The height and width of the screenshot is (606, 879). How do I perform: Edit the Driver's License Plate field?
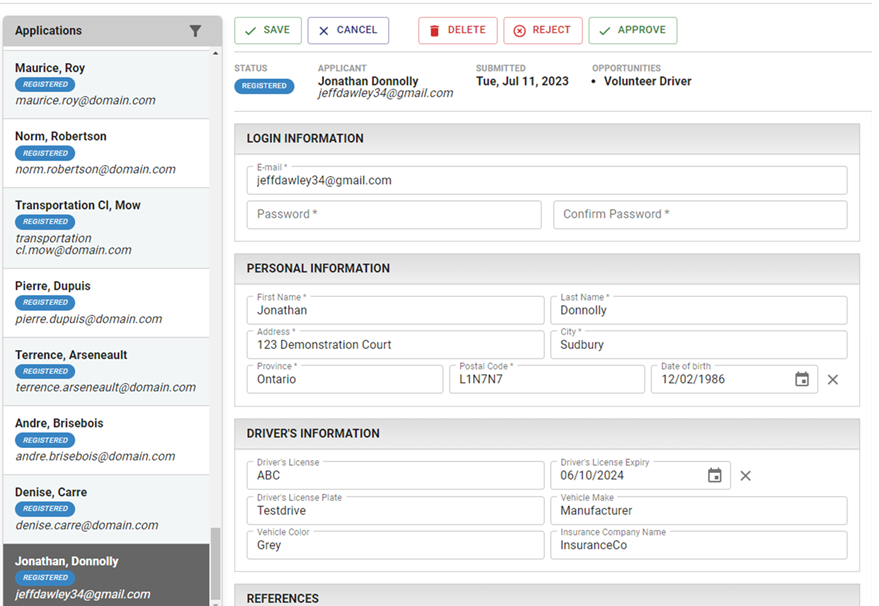point(395,511)
